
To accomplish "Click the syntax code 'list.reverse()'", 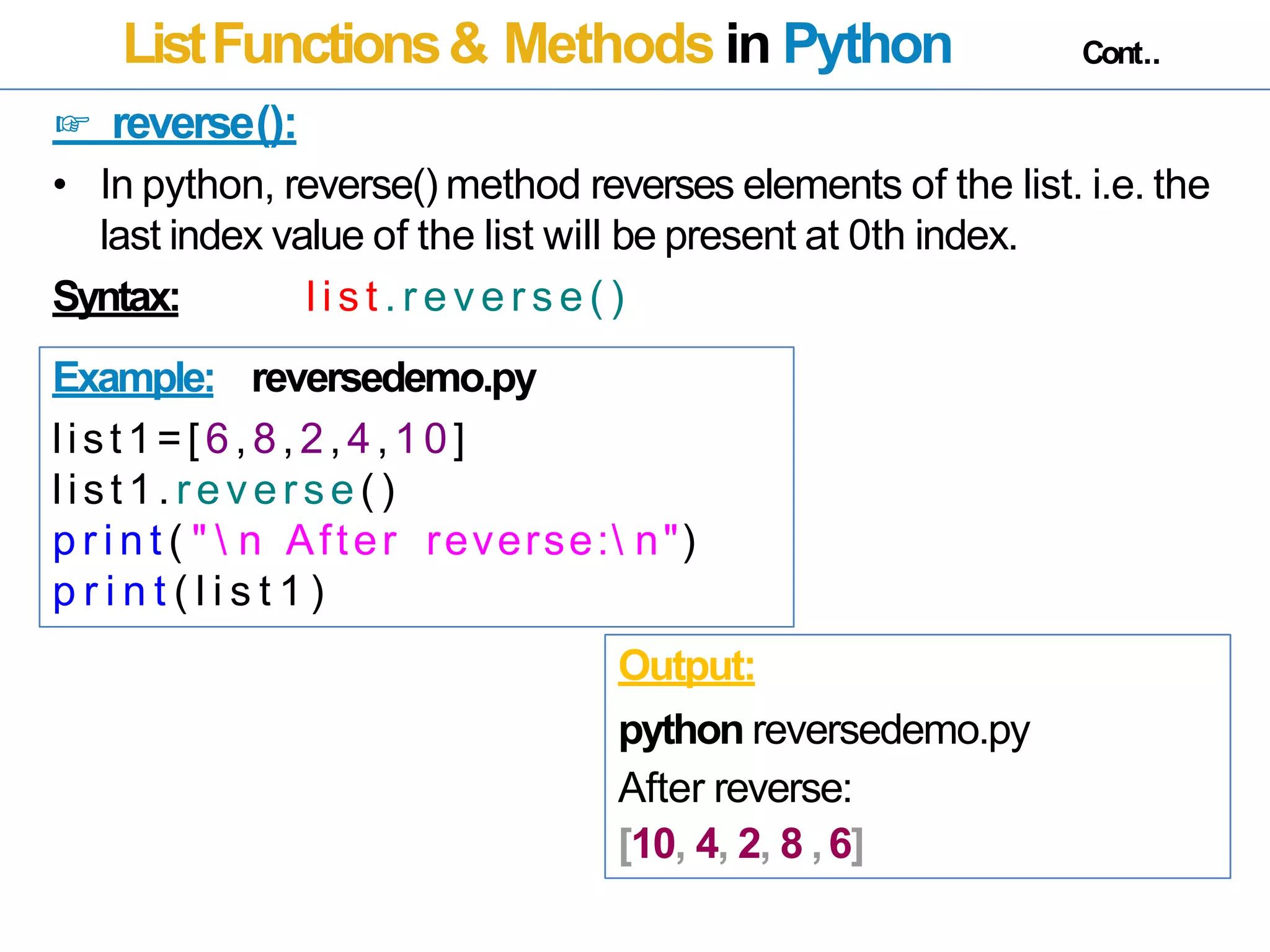I will (466, 298).
